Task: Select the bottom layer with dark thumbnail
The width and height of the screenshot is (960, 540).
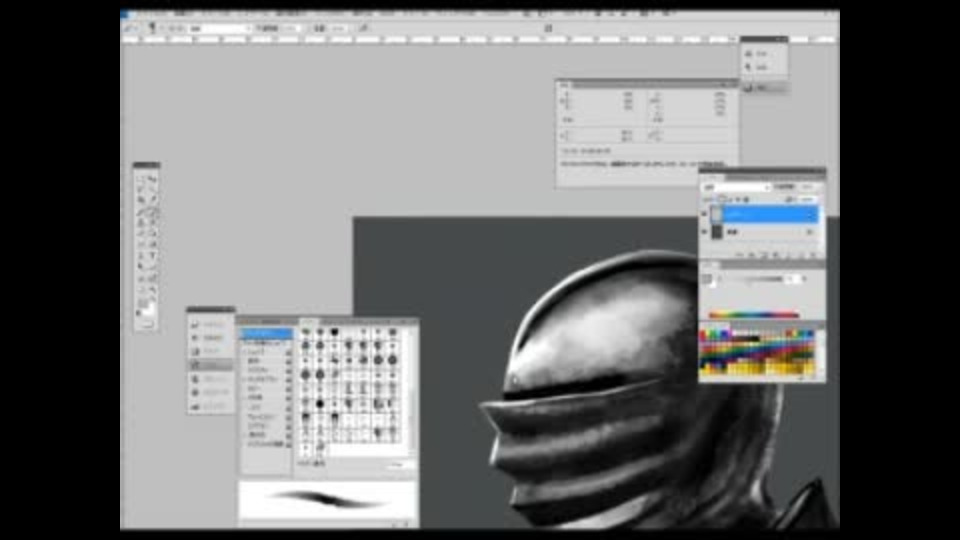Action: point(764,232)
